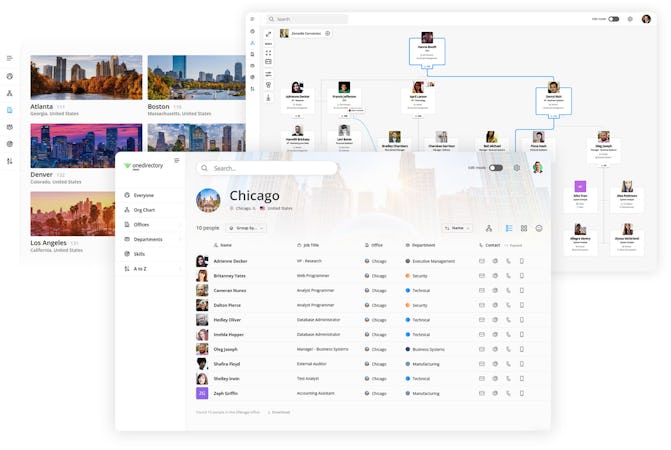Select the grid view icon
This screenshot has width=671, height=450.
click(524, 228)
